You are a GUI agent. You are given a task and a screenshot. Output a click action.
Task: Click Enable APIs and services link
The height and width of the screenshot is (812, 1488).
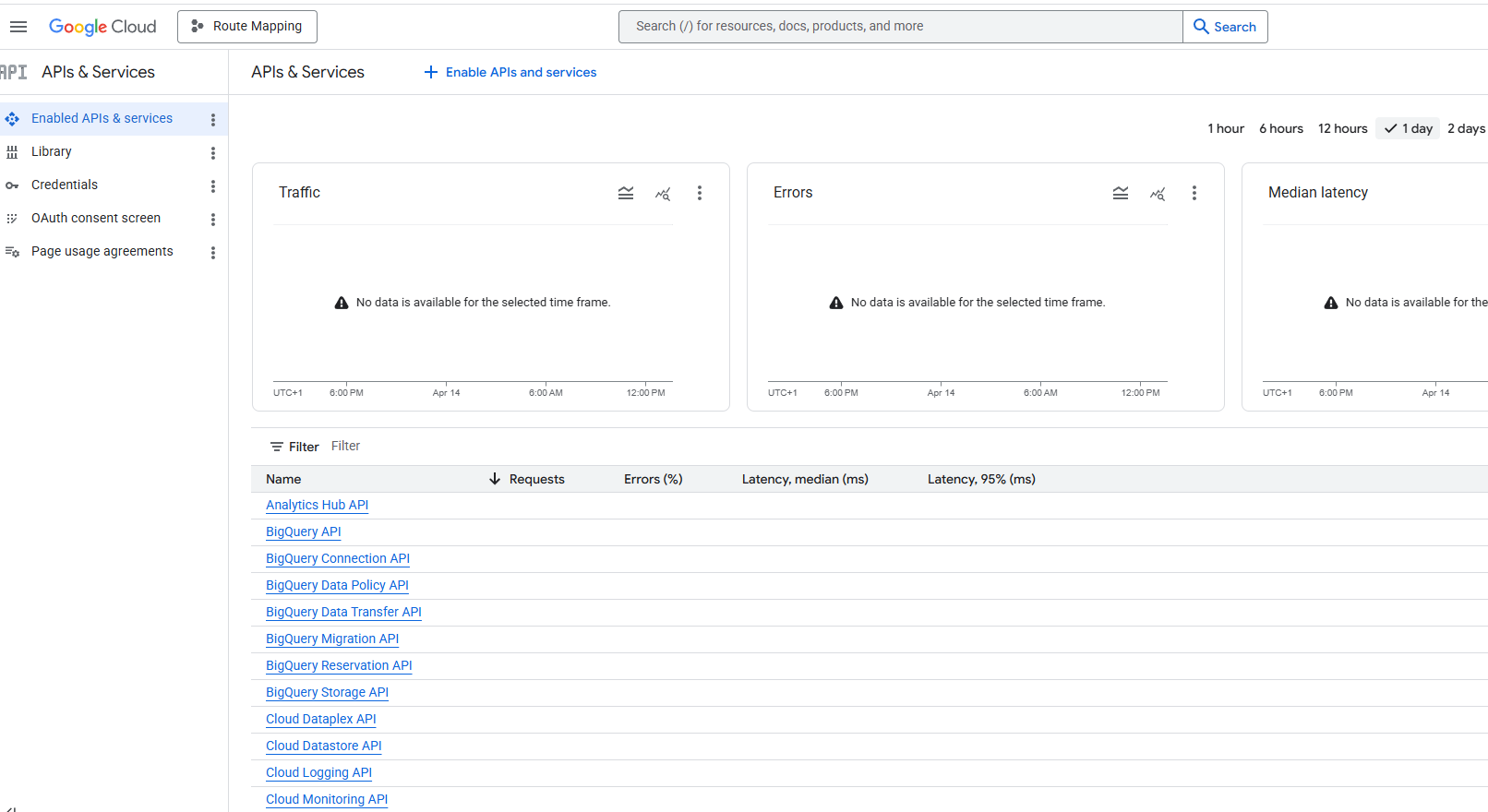click(x=510, y=72)
